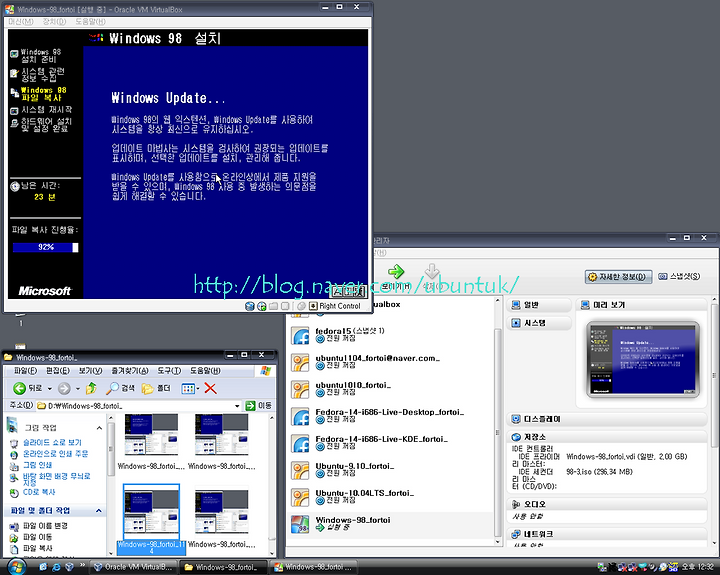This screenshot has width=720, height=575.
Task: Open the 파일(F) menu in Explorer
Action: [25, 371]
